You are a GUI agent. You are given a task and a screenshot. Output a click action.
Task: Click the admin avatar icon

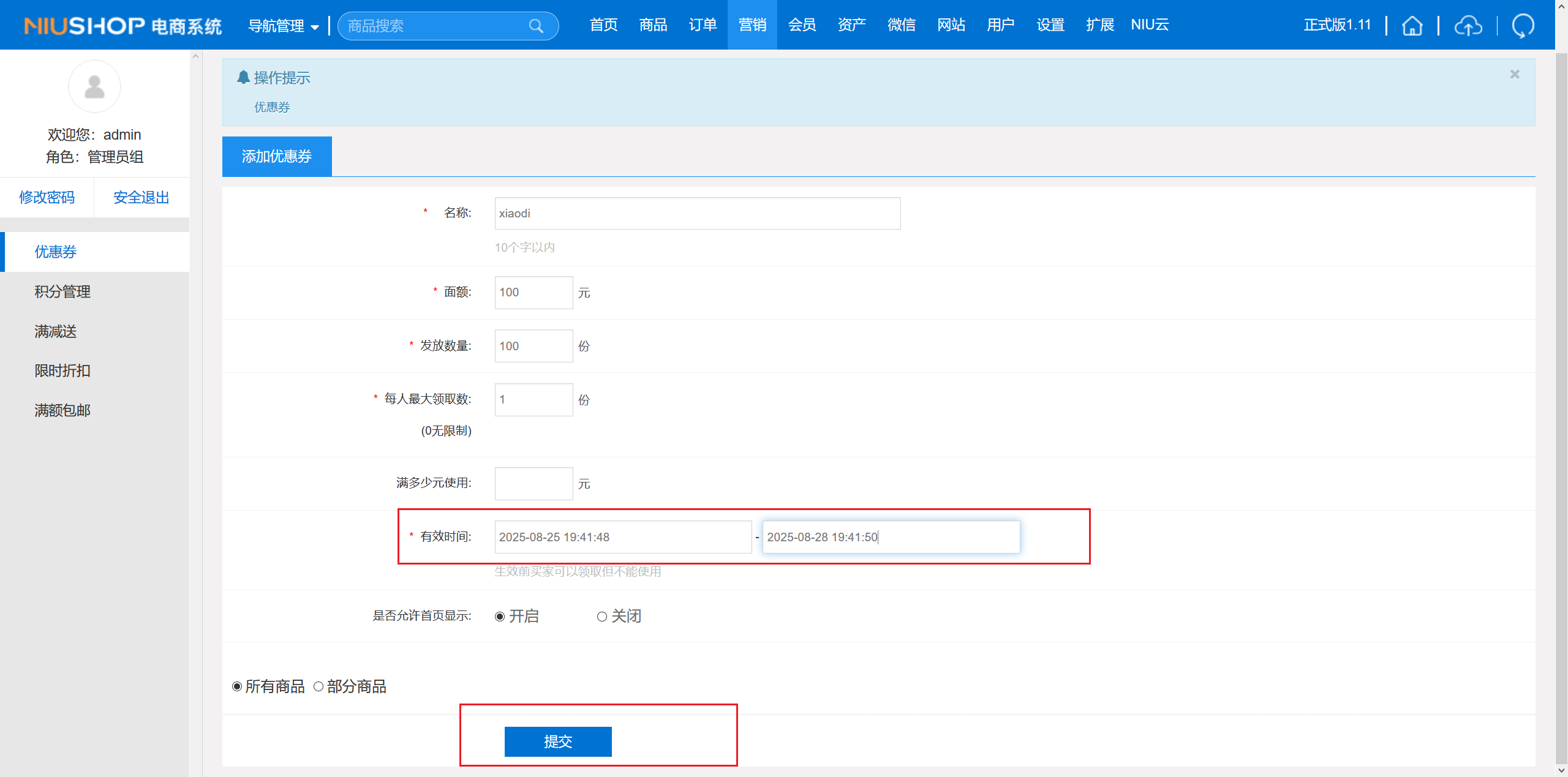[94, 86]
